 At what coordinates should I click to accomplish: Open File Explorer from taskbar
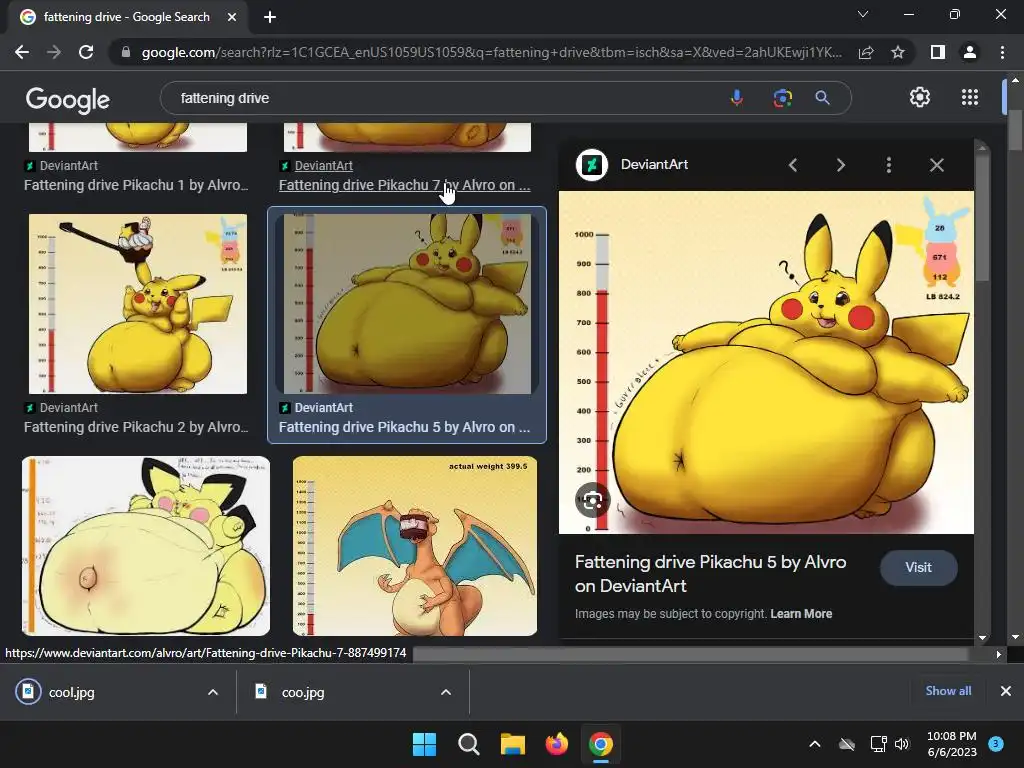point(513,744)
